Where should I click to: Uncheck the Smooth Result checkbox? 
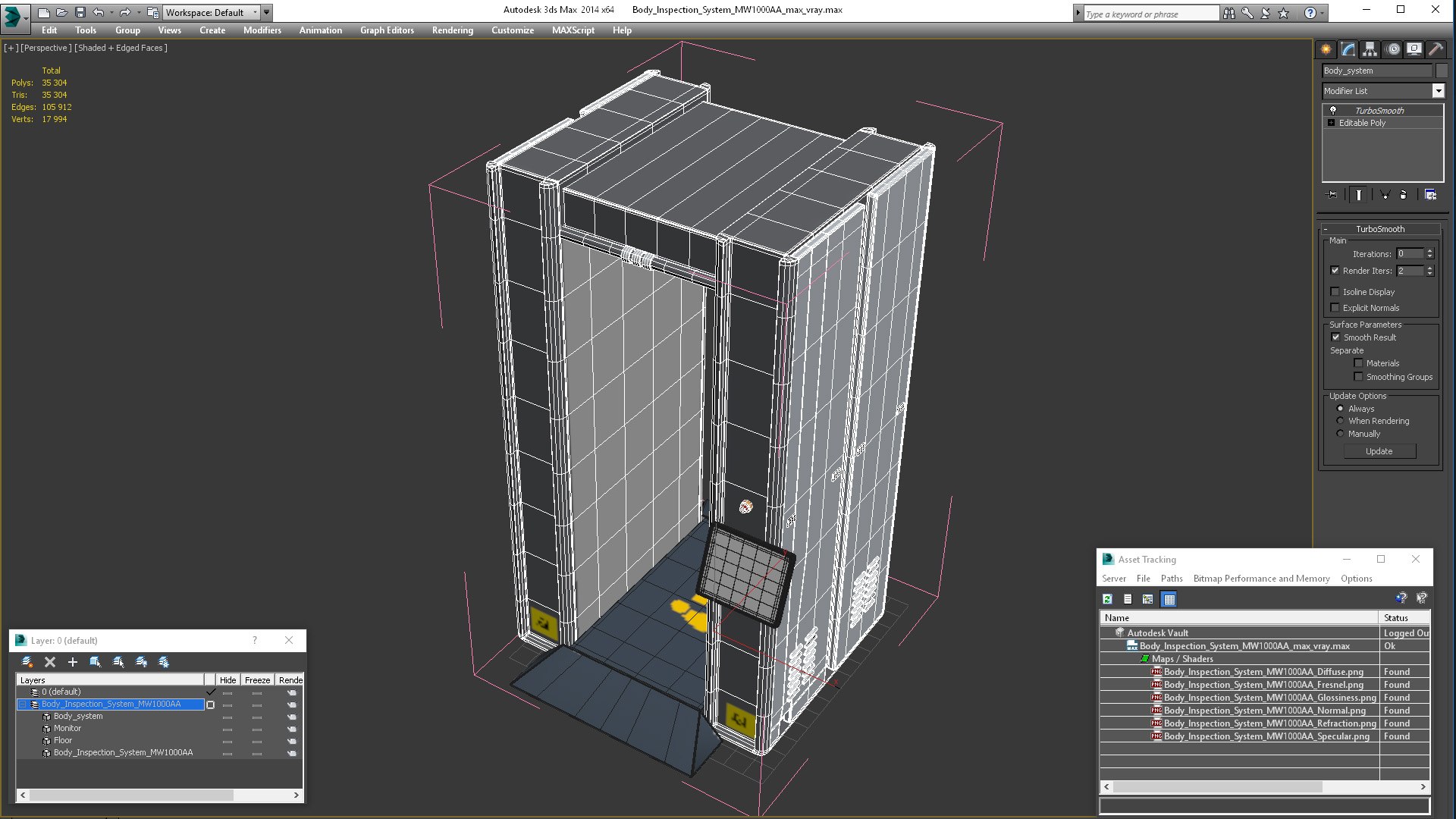click(1335, 337)
